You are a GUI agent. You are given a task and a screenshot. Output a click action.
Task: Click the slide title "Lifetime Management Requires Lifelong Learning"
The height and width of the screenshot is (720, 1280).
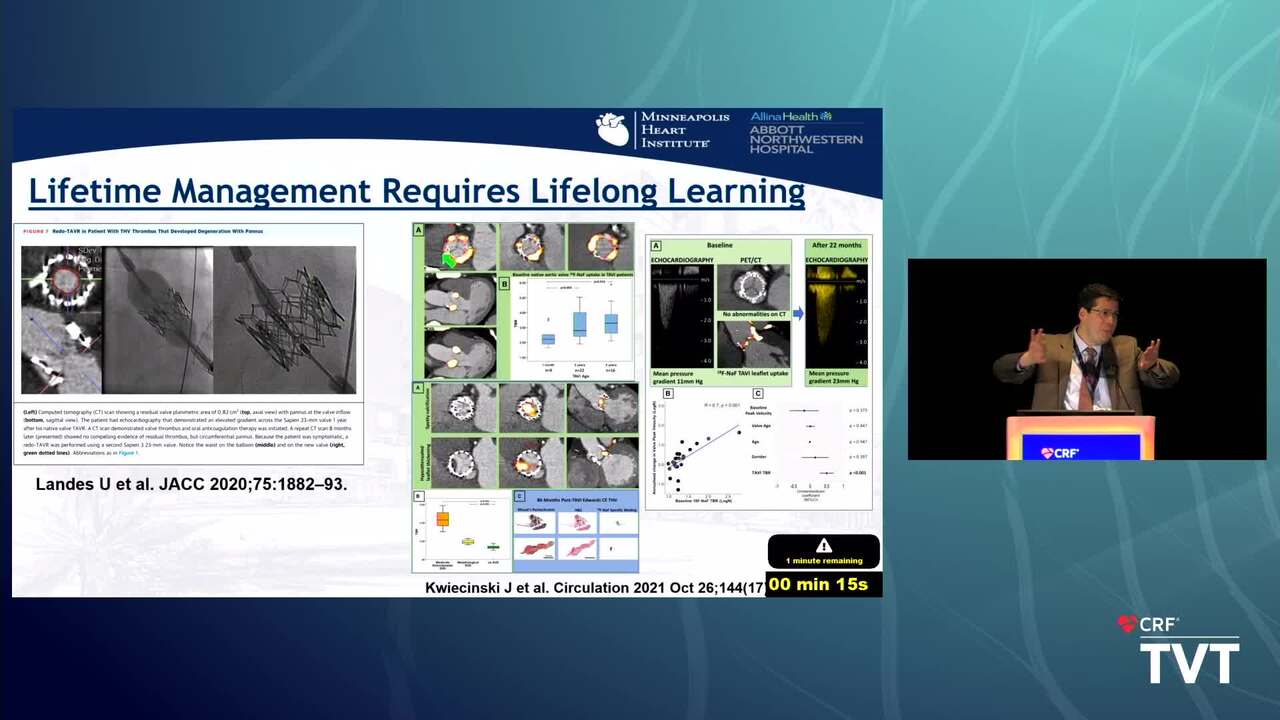416,190
